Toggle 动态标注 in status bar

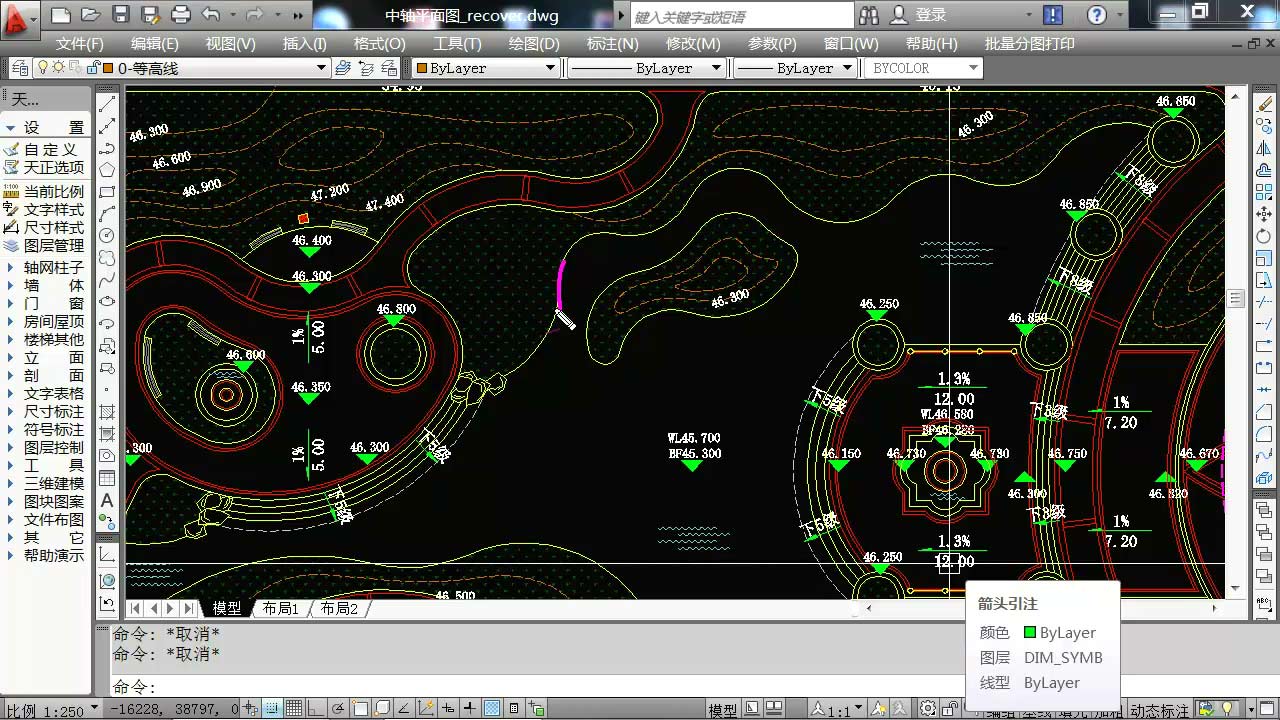(x=1160, y=711)
